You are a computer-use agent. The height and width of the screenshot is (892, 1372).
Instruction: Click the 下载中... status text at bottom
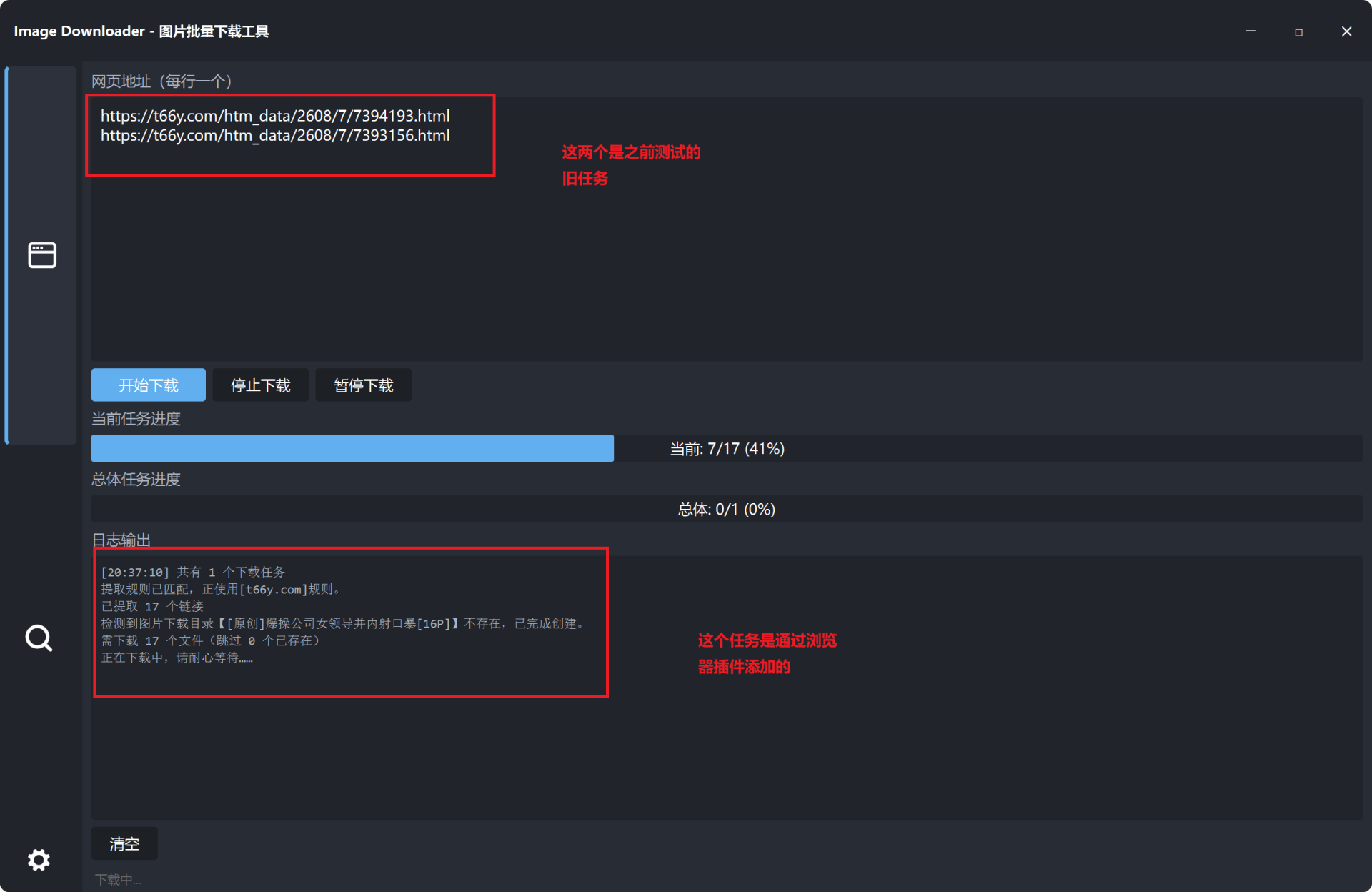coord(119,880)
